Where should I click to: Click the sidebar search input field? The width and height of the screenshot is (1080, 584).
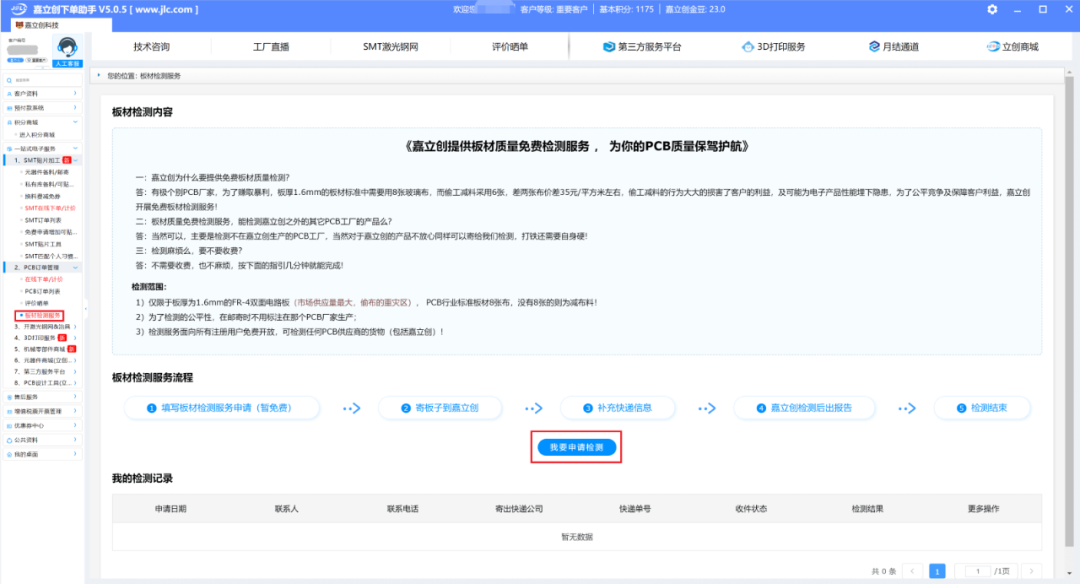point(43,81)
